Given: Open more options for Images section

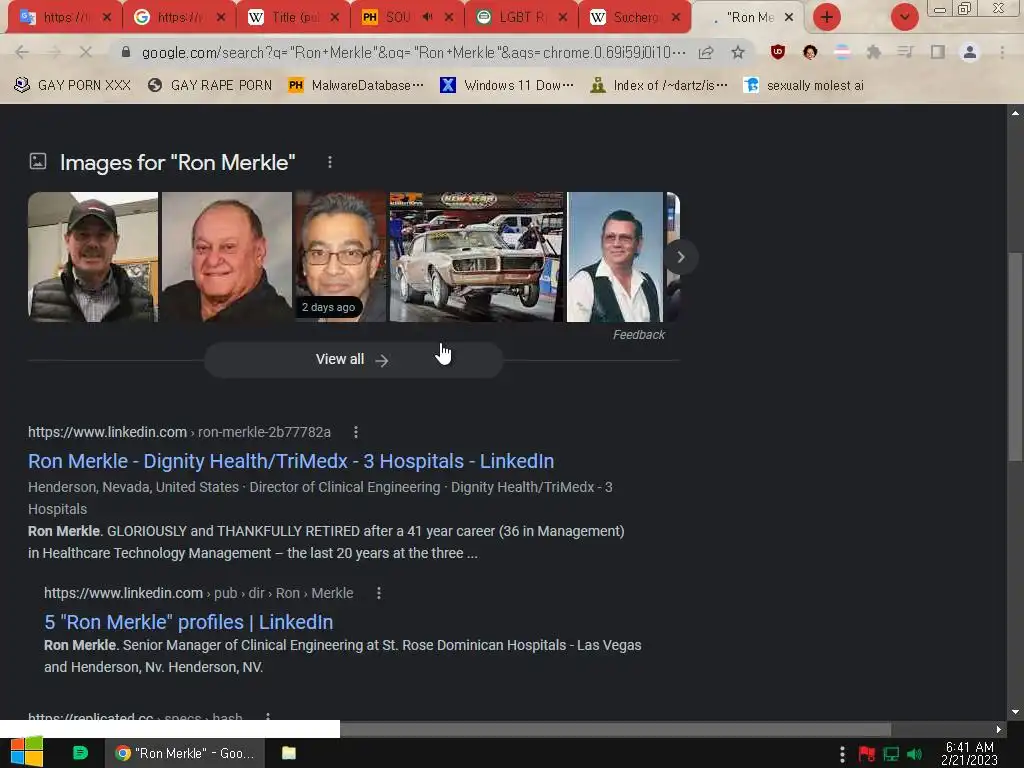Looking at the screenshot, I should coord(330,162).
